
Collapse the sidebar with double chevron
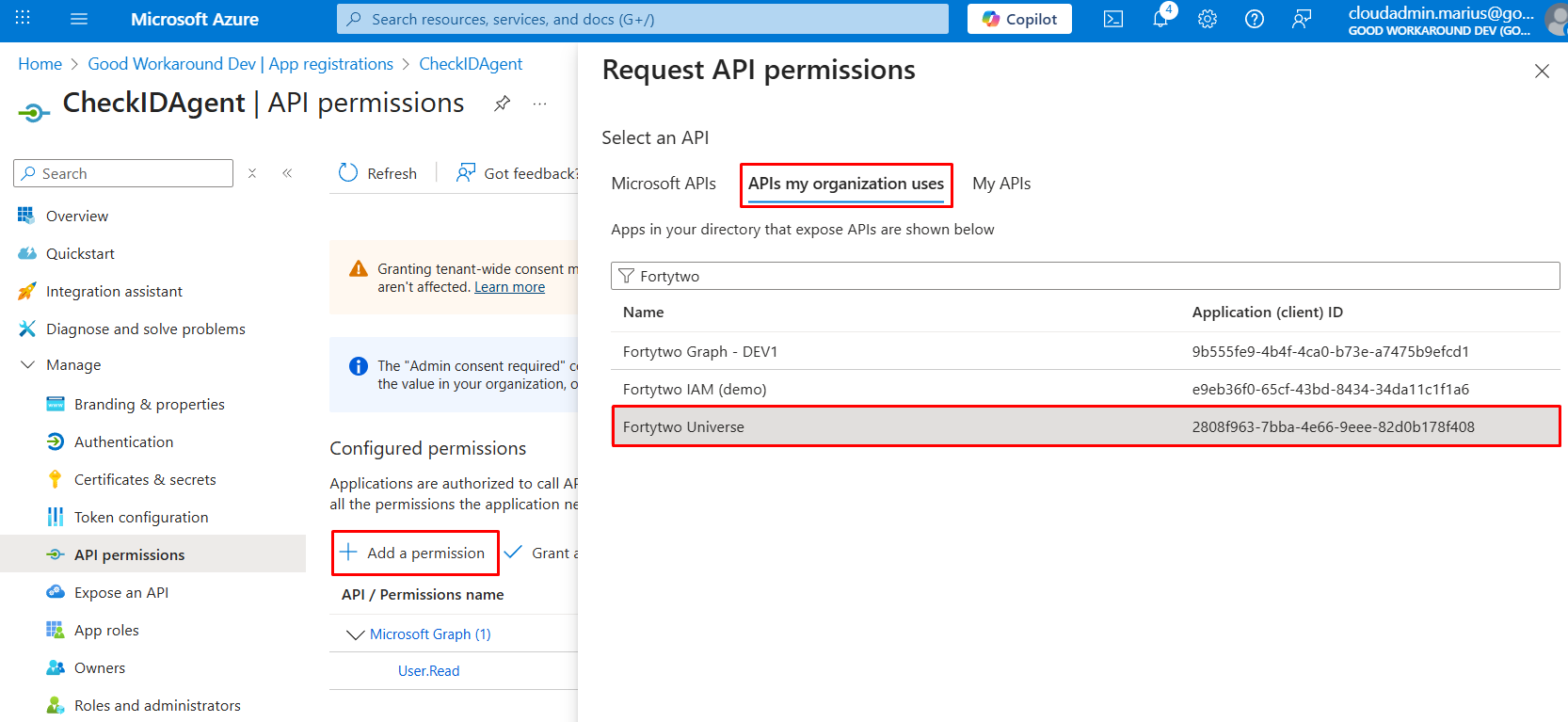pyautogui.click(x=287, y=173)
